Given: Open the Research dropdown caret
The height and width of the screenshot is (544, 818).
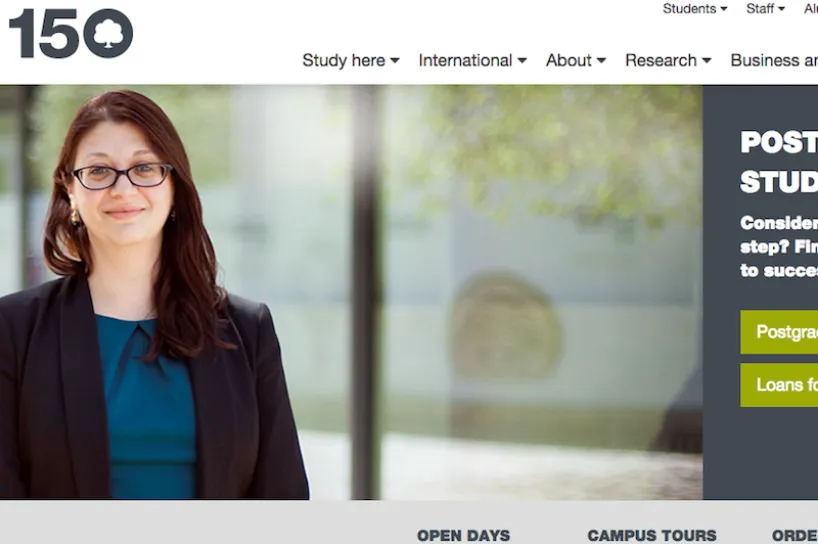Looking at the screenshot, I should coord(706,61).
